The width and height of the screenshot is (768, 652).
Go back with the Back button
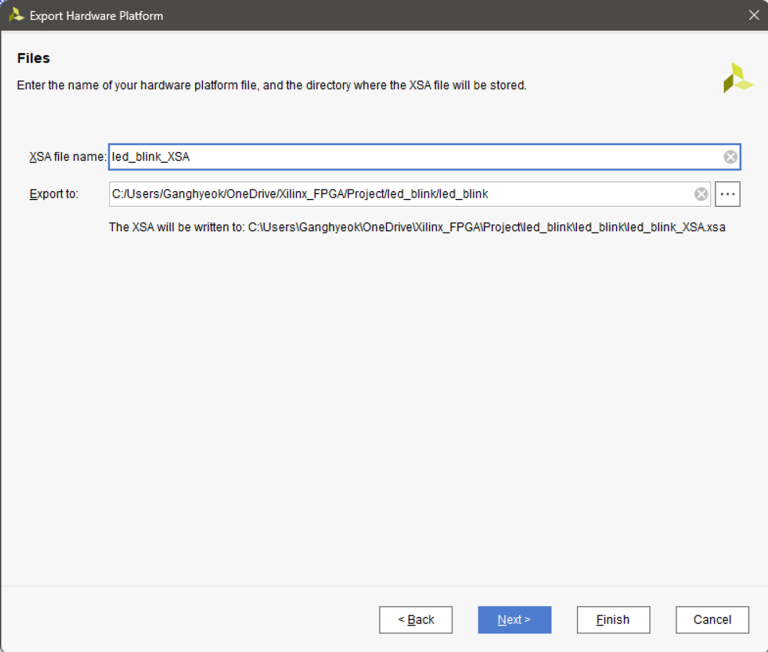click(x=415, y=620)
